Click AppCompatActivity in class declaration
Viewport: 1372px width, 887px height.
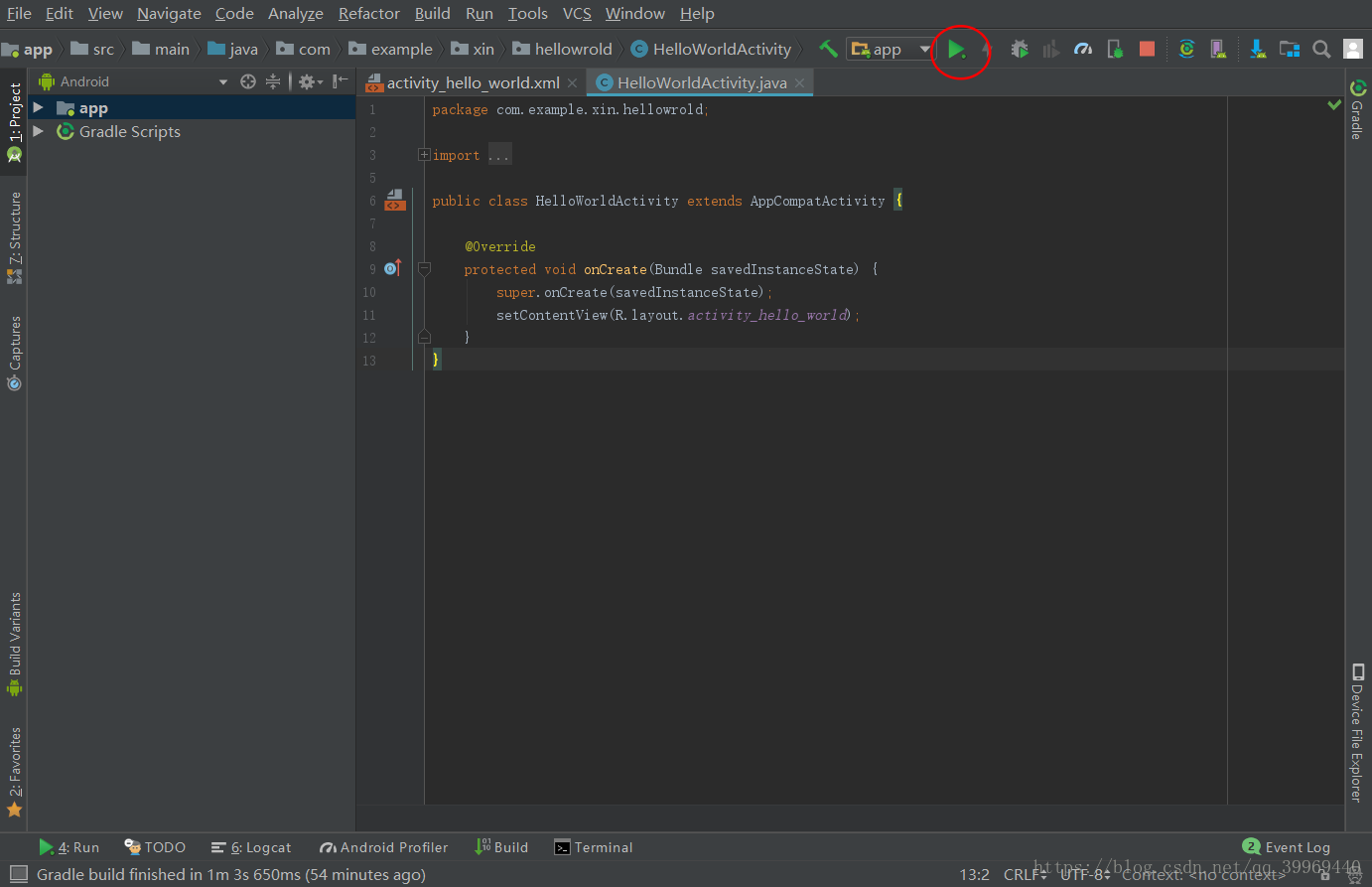coord(817,201)
